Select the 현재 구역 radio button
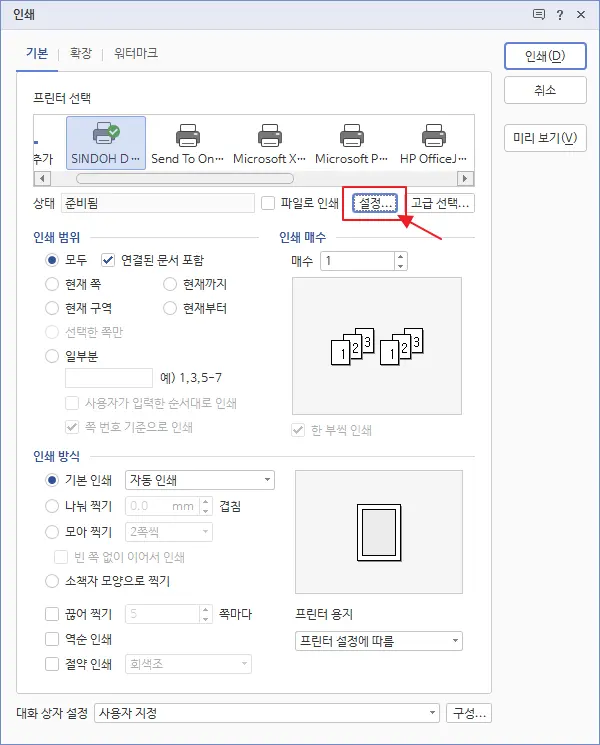This screenshot has width=600, height=745. pyautogui.click(x=52, y=308)
